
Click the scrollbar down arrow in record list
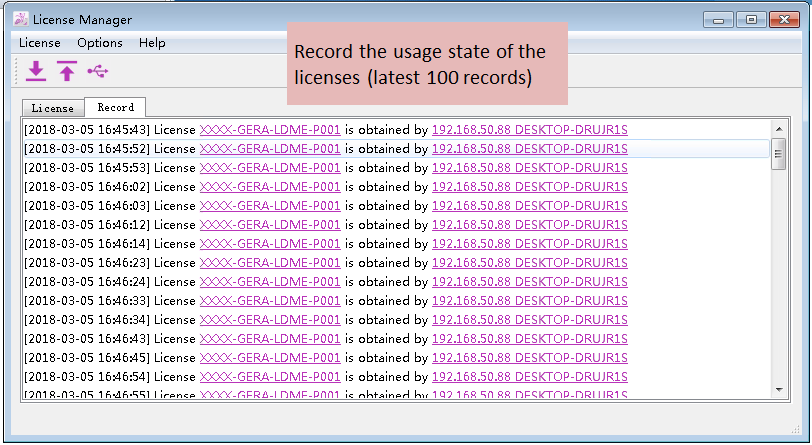tap(778, 388)
